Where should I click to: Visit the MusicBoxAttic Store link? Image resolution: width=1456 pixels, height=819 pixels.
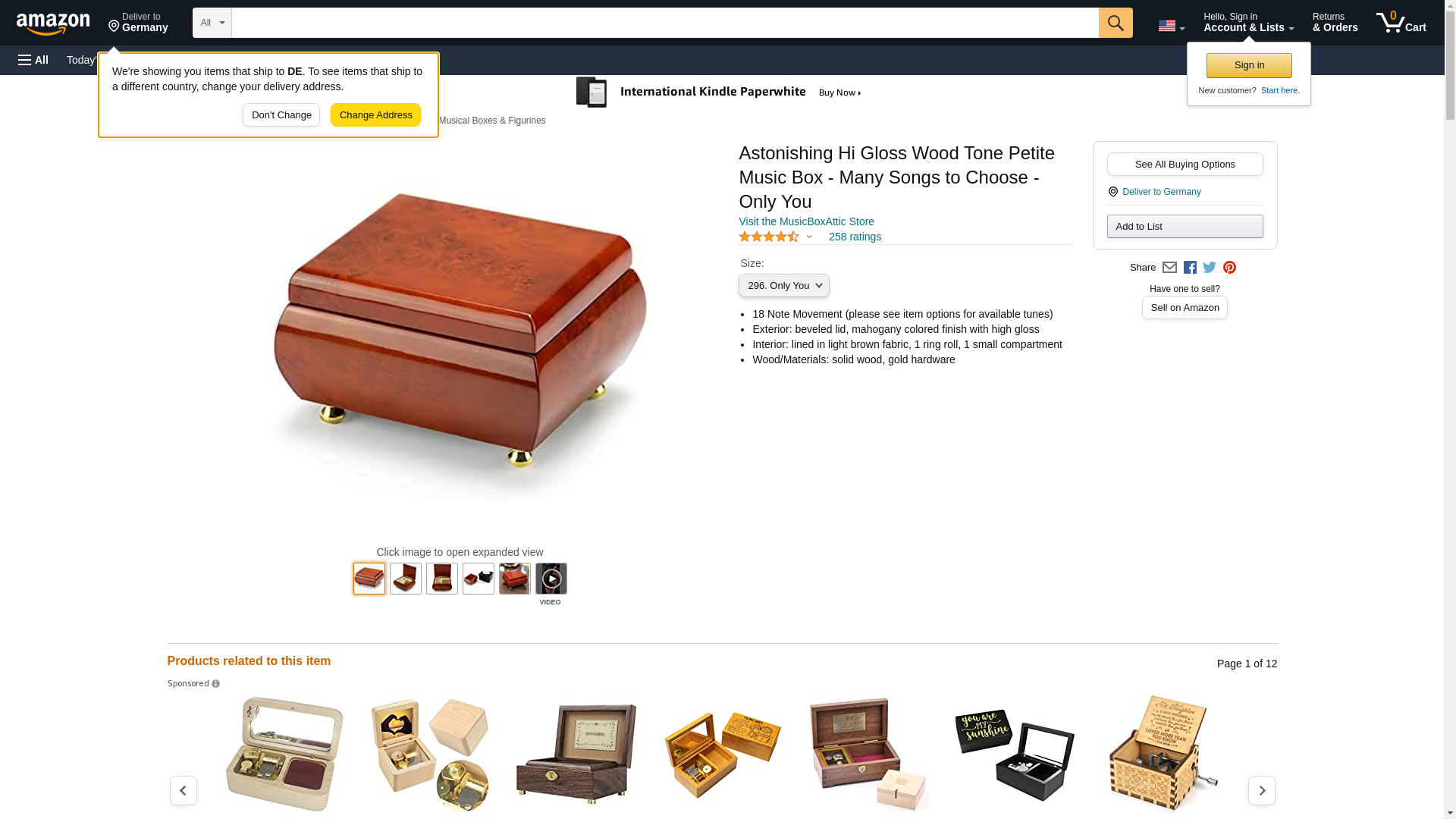(806, 222)
